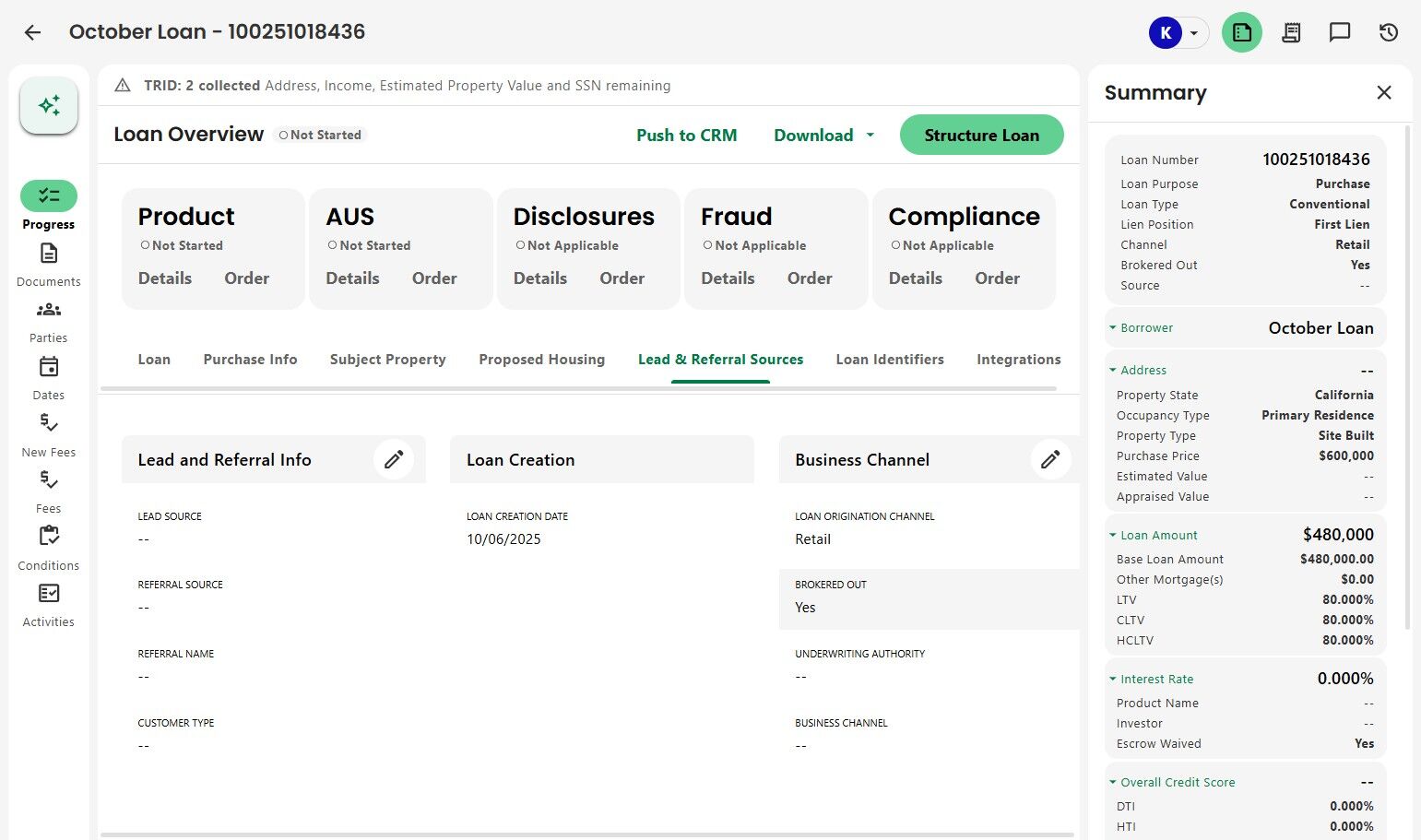Click the Conventional loan type value
Screen dimensions: 1421x840
point(1330,204)
